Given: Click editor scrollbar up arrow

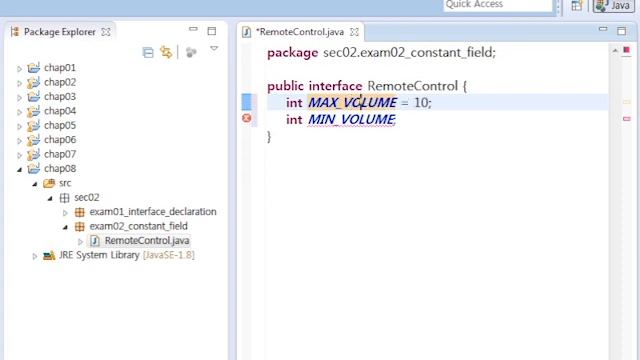Looking at the screenshot, I should 615,51.
